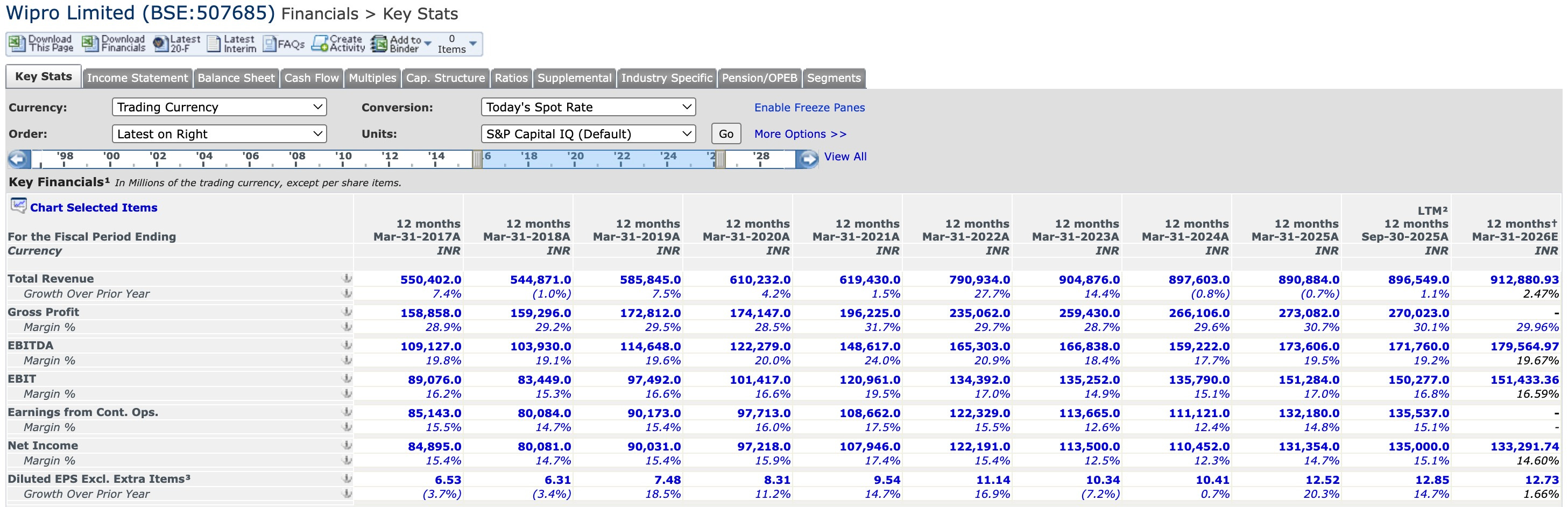This screenshot has width=1568, height=507.
Task: Click Total Revenue estimate 912,880.93
Action: [1524, 280]
